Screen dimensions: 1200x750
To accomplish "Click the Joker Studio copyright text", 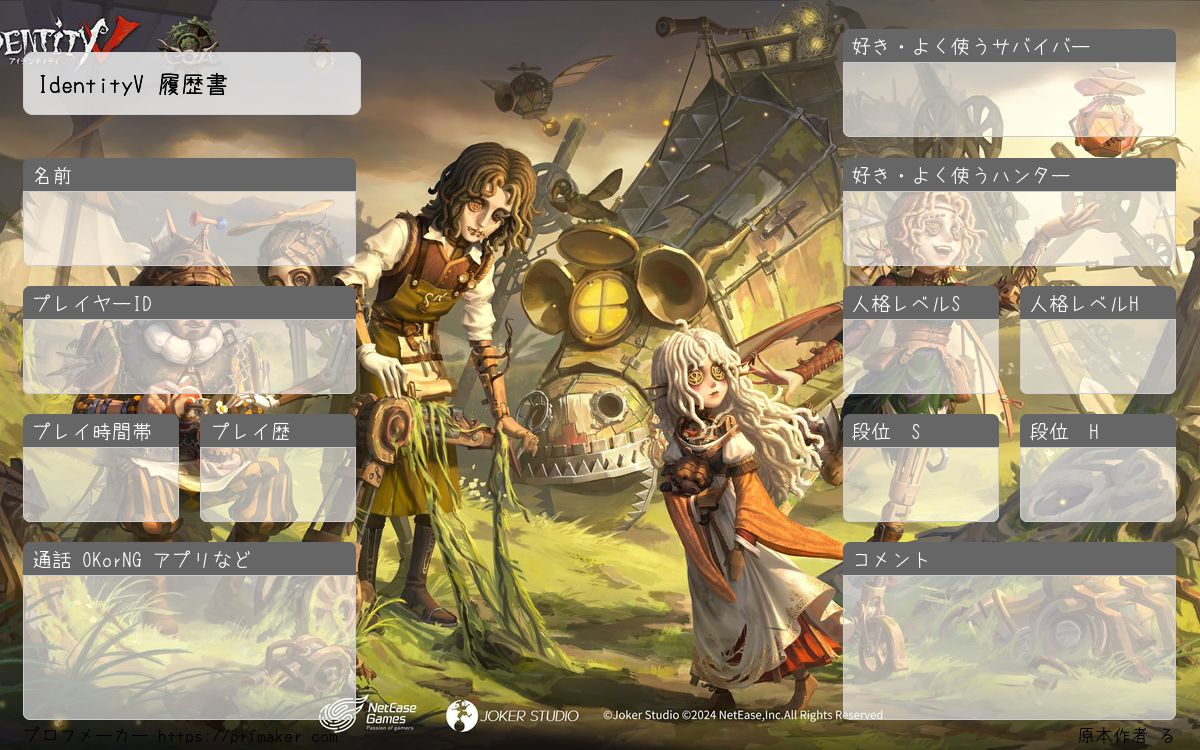I will 743,715.
